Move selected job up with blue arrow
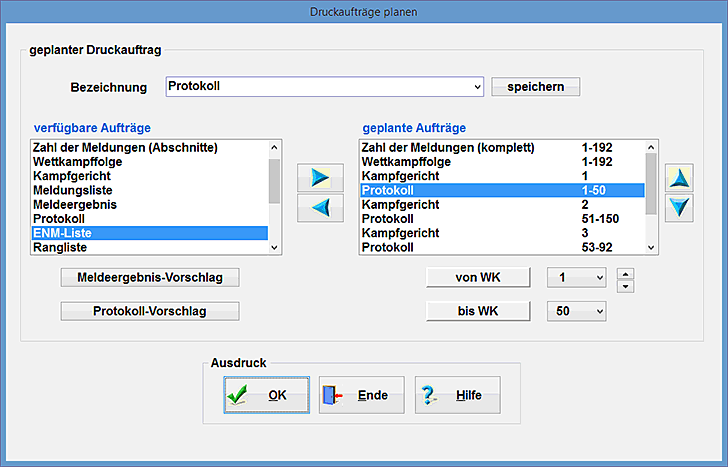 click(x=679, y=178)
